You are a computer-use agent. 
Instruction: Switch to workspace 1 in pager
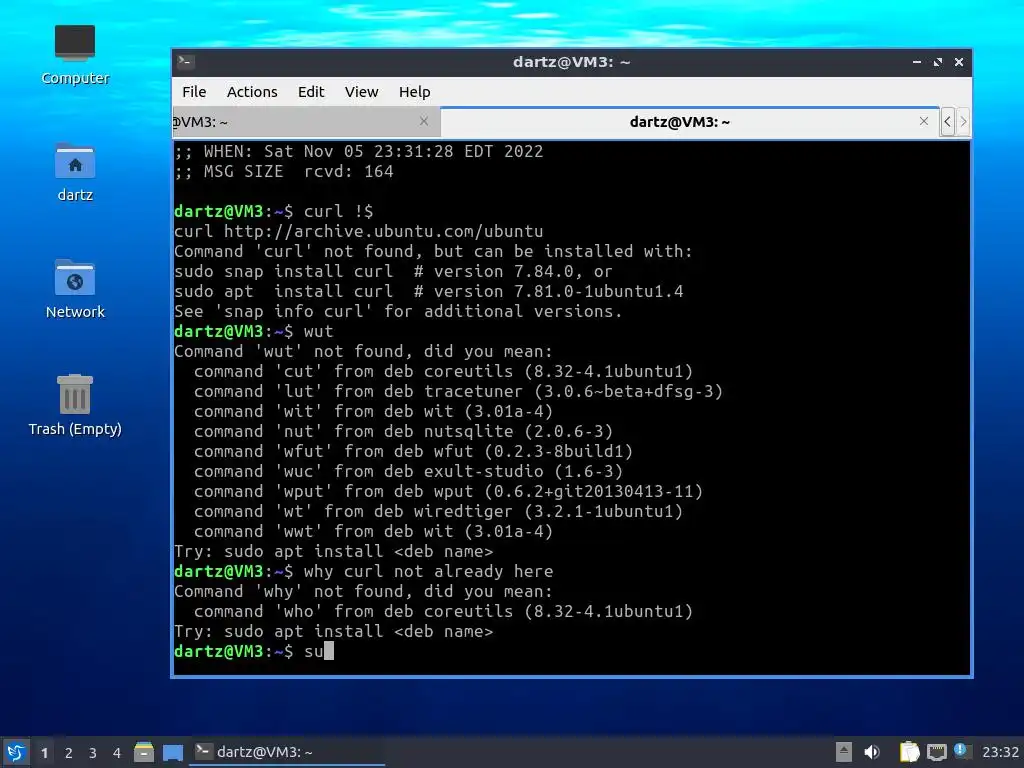pyautogui.click(x=44, y=753)
